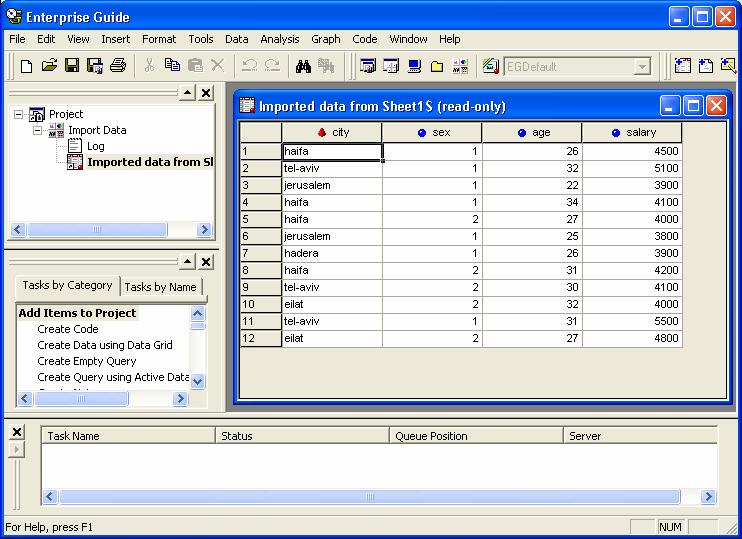Open the Insert menu
This screenshot has height=539, width=742.
(115, 39)
